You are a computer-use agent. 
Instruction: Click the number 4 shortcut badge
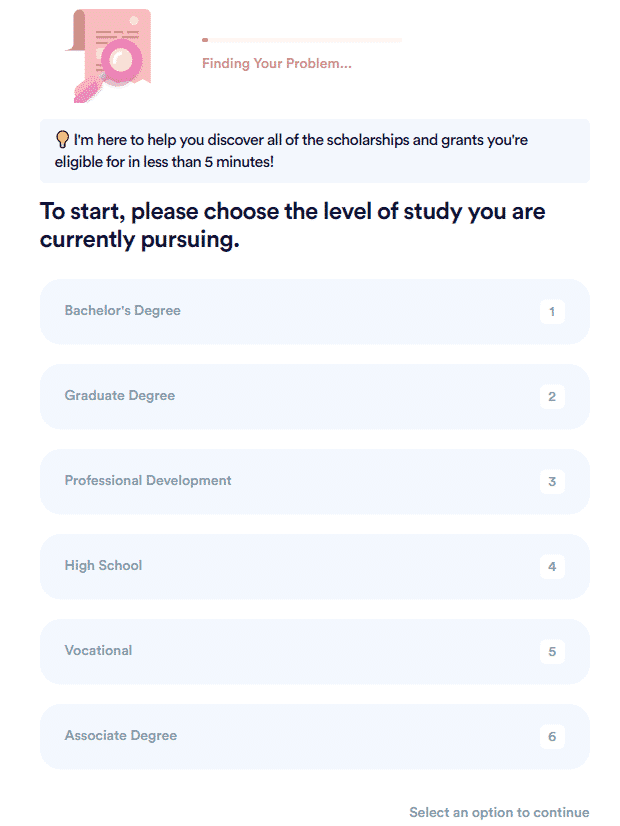point(552,566)
